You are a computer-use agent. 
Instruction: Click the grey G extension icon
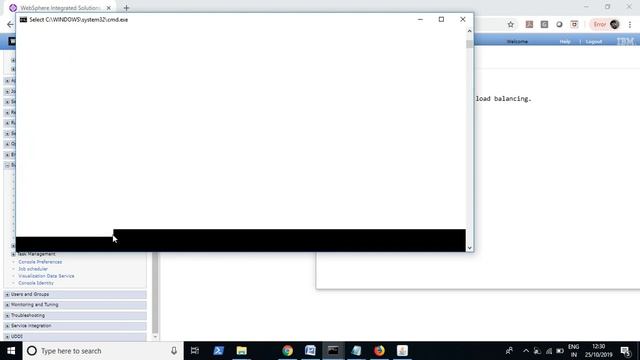[x=544, y=24]
